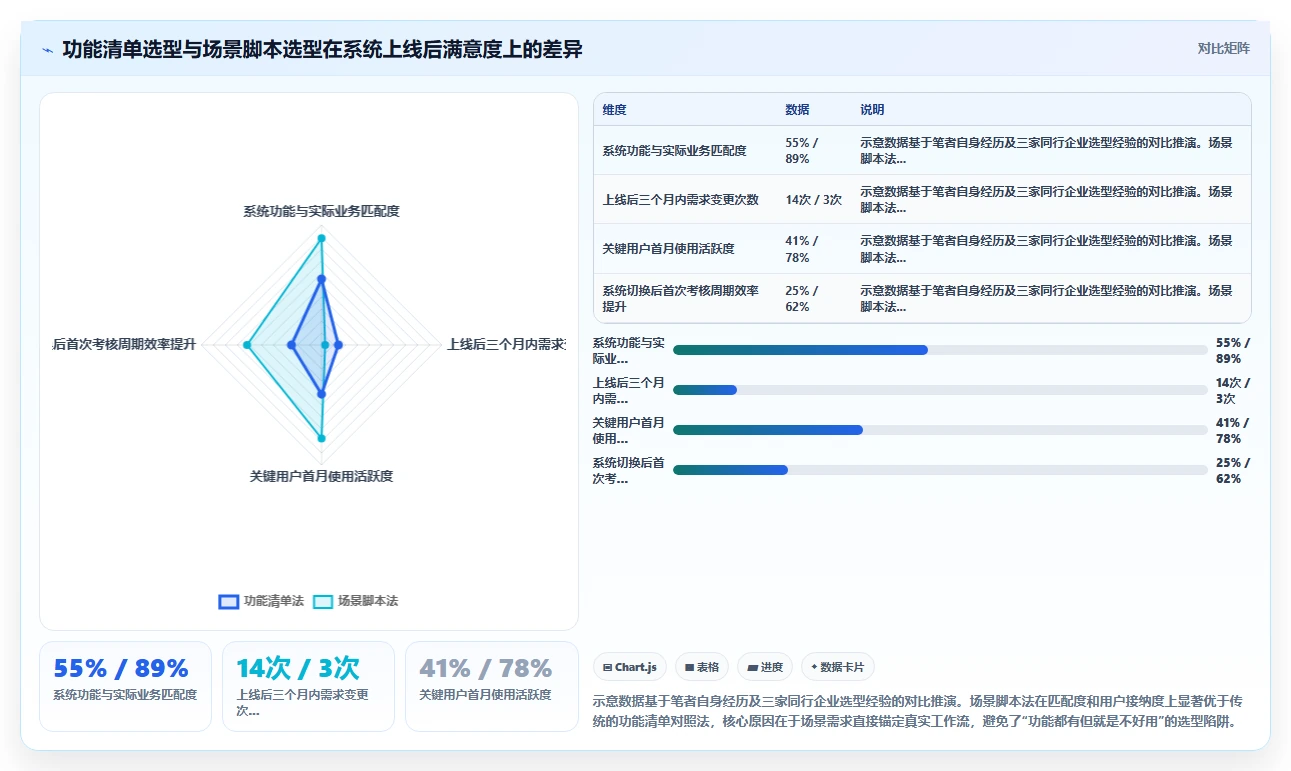The width and height of the screenshot is (1291, 771).
Task: Click the 14次 / 3次 table cell
Action: 813,199
